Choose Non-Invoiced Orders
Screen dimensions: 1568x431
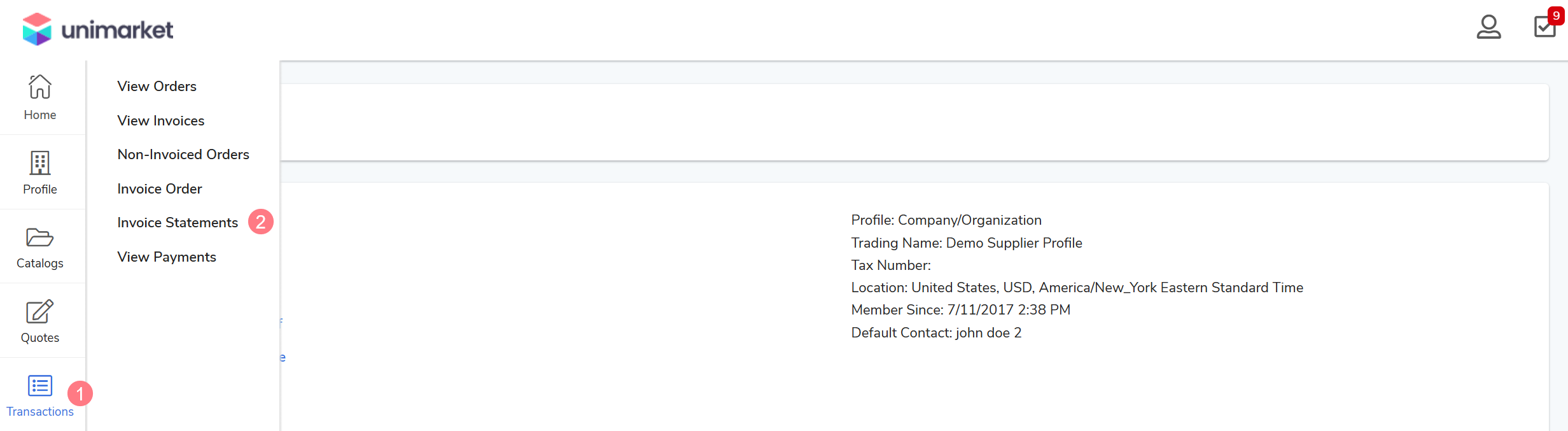[x=183, y=154]
